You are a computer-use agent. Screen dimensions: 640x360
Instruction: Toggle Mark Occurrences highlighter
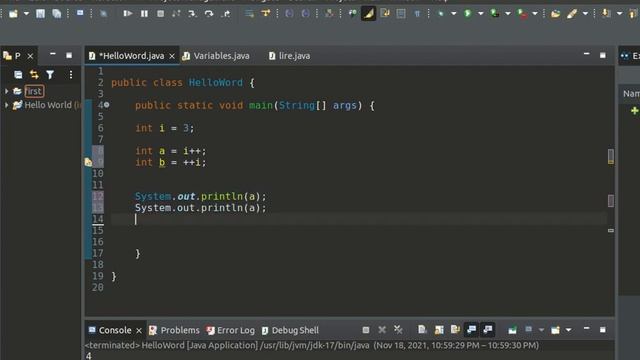tap(369, 14)
